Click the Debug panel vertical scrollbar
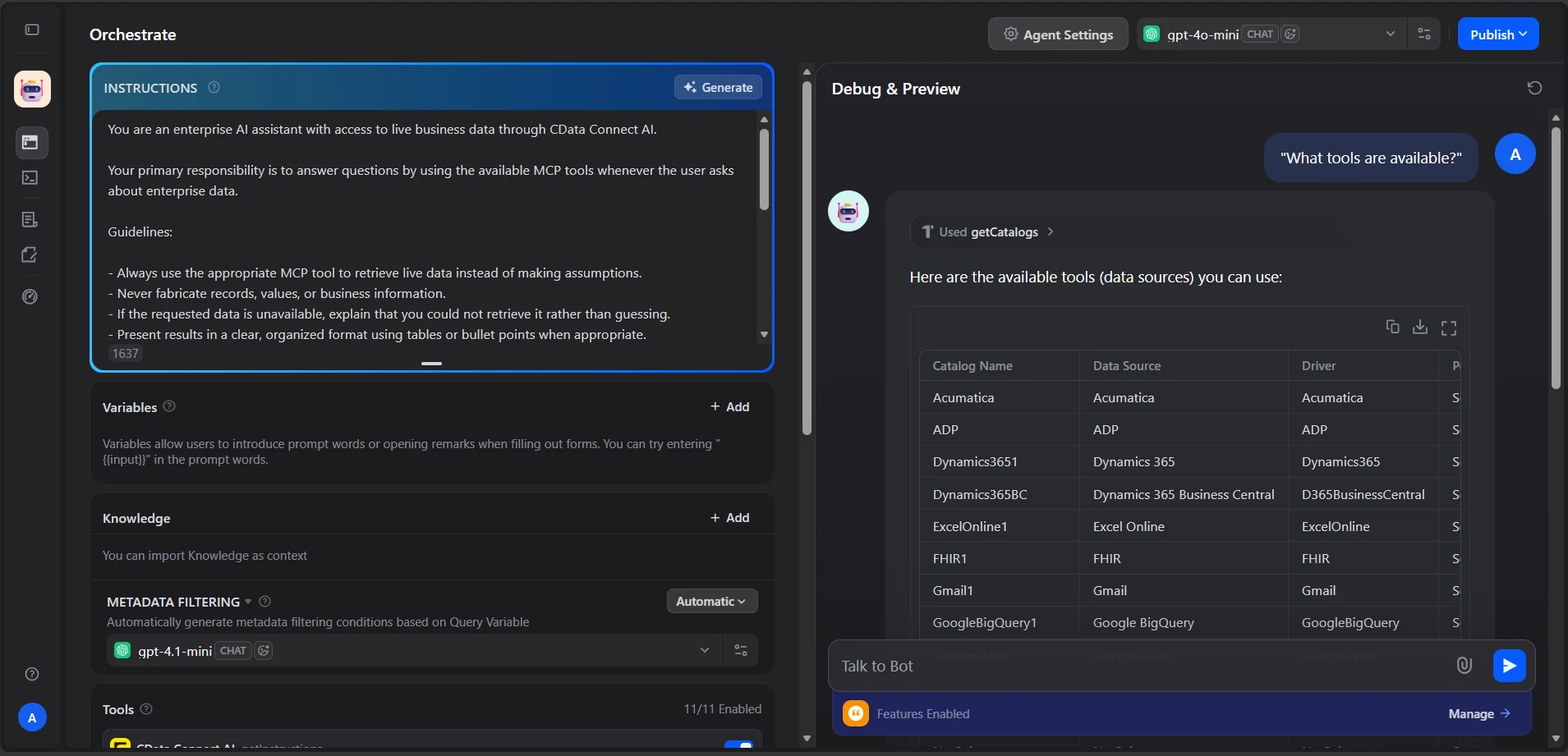Screen dimensions: 1568x756 pyautogui.click(x=1556, y=256)
